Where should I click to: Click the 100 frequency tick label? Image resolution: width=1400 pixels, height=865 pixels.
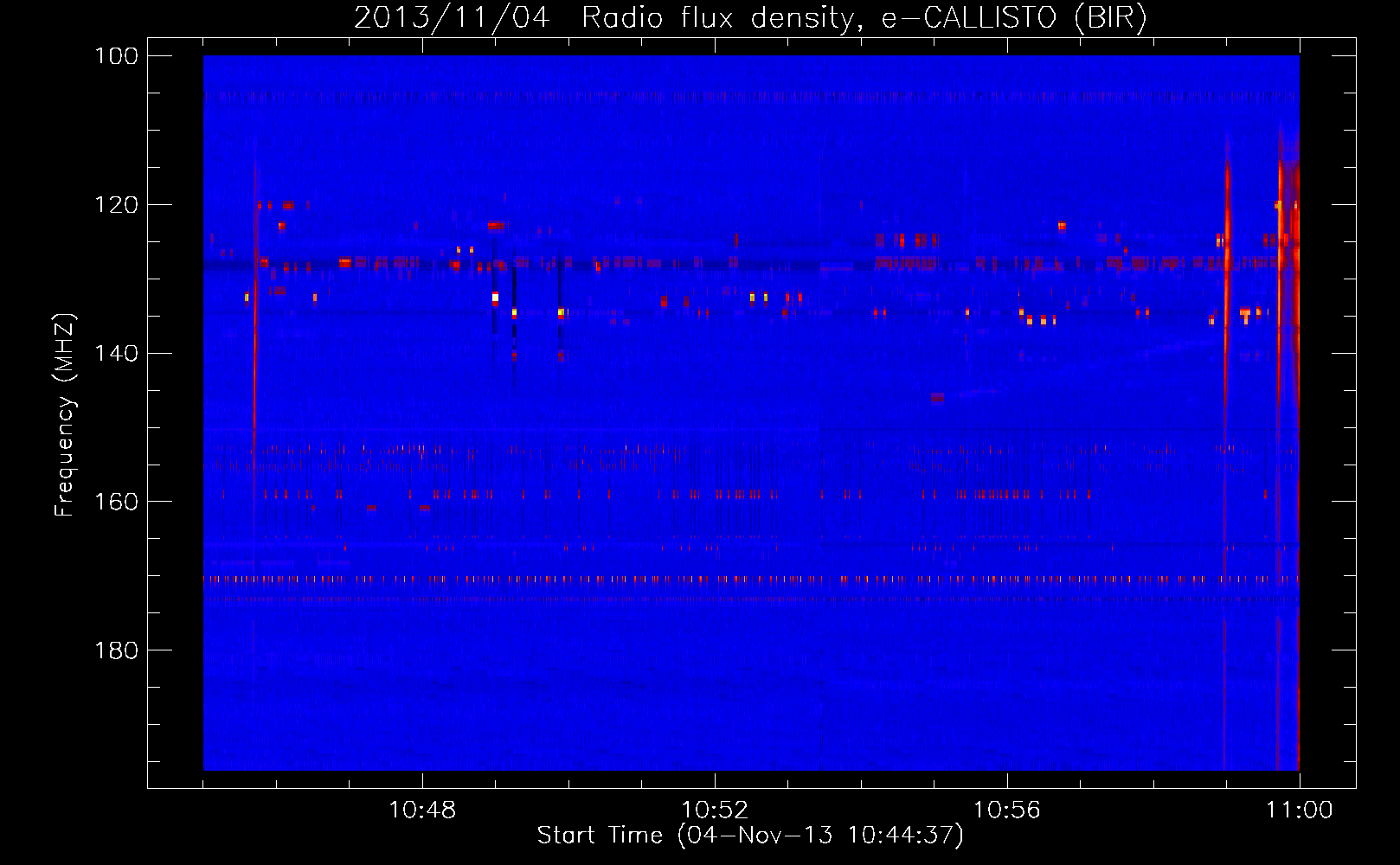(115, 56)
